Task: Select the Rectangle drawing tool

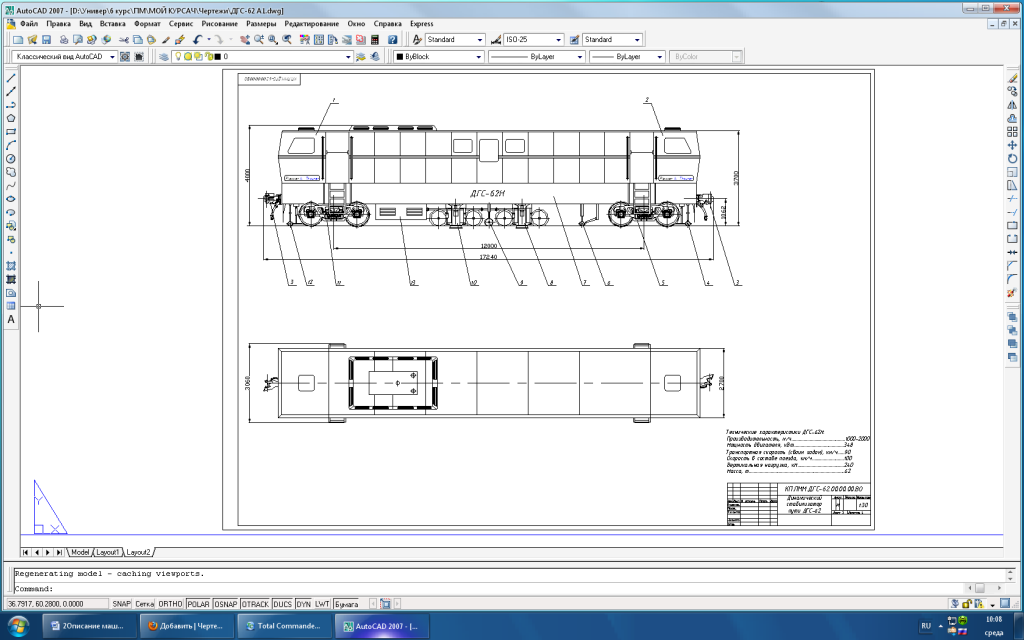Action: click(x=11, y=132)
